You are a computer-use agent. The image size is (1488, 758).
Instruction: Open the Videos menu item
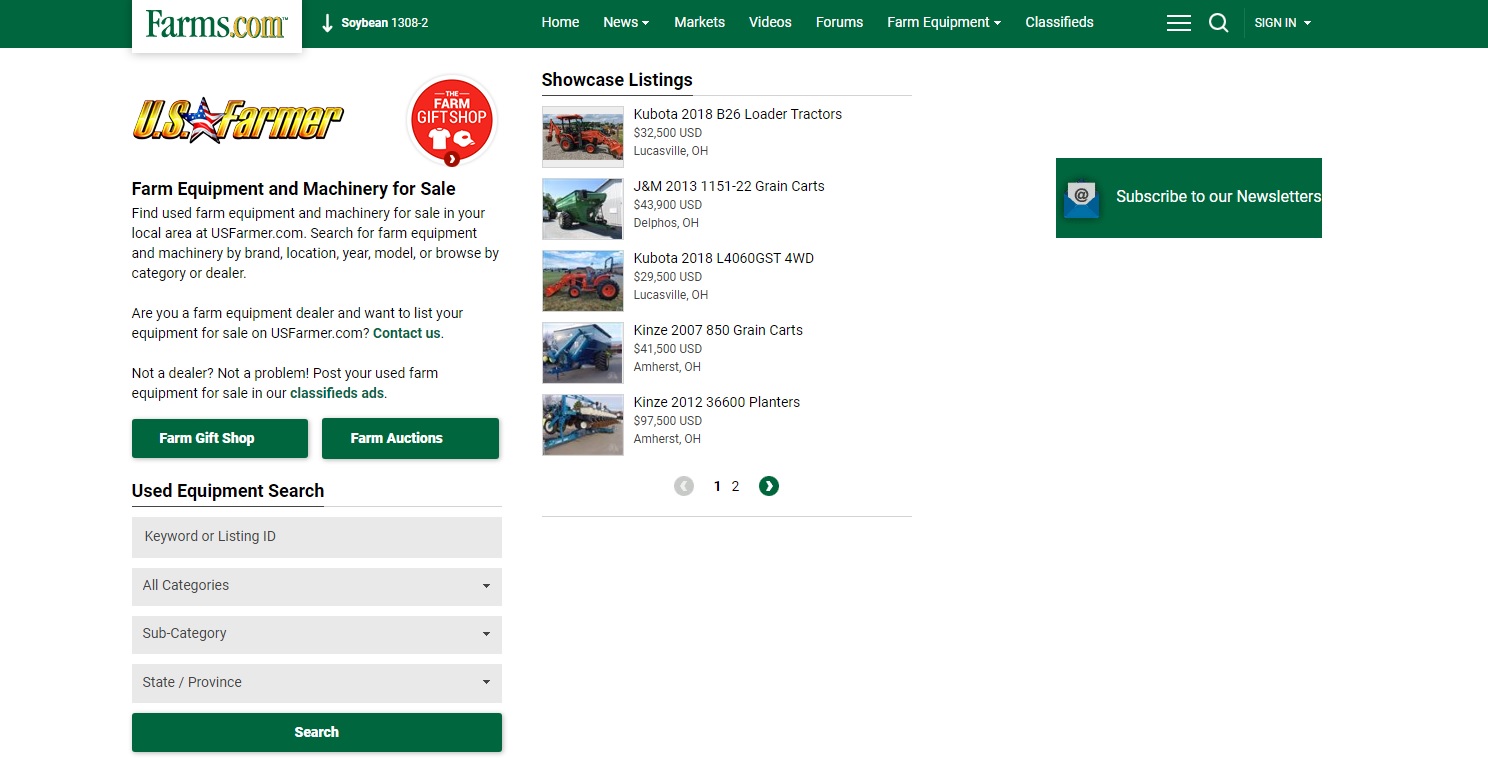point(770,22)
